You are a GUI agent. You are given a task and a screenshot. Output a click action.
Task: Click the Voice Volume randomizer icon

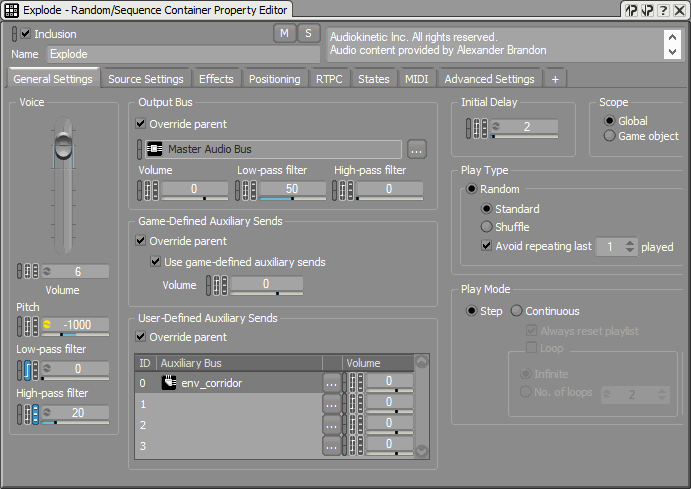(x=47, y=271)
